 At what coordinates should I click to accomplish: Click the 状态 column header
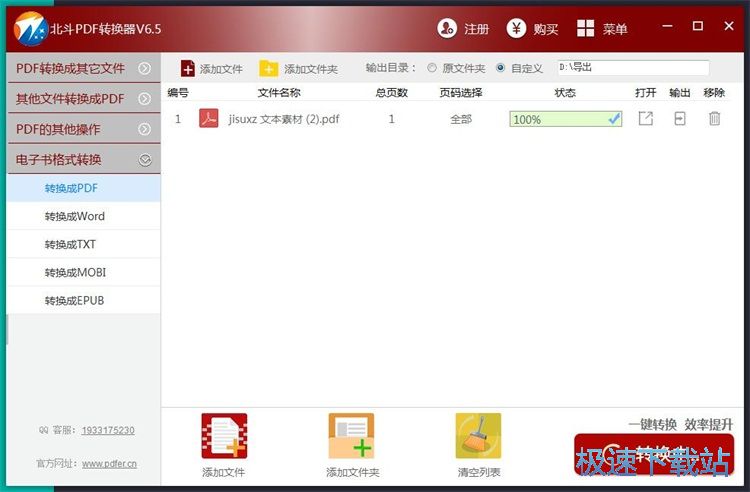pyautogui.click(x=565, y=93)
